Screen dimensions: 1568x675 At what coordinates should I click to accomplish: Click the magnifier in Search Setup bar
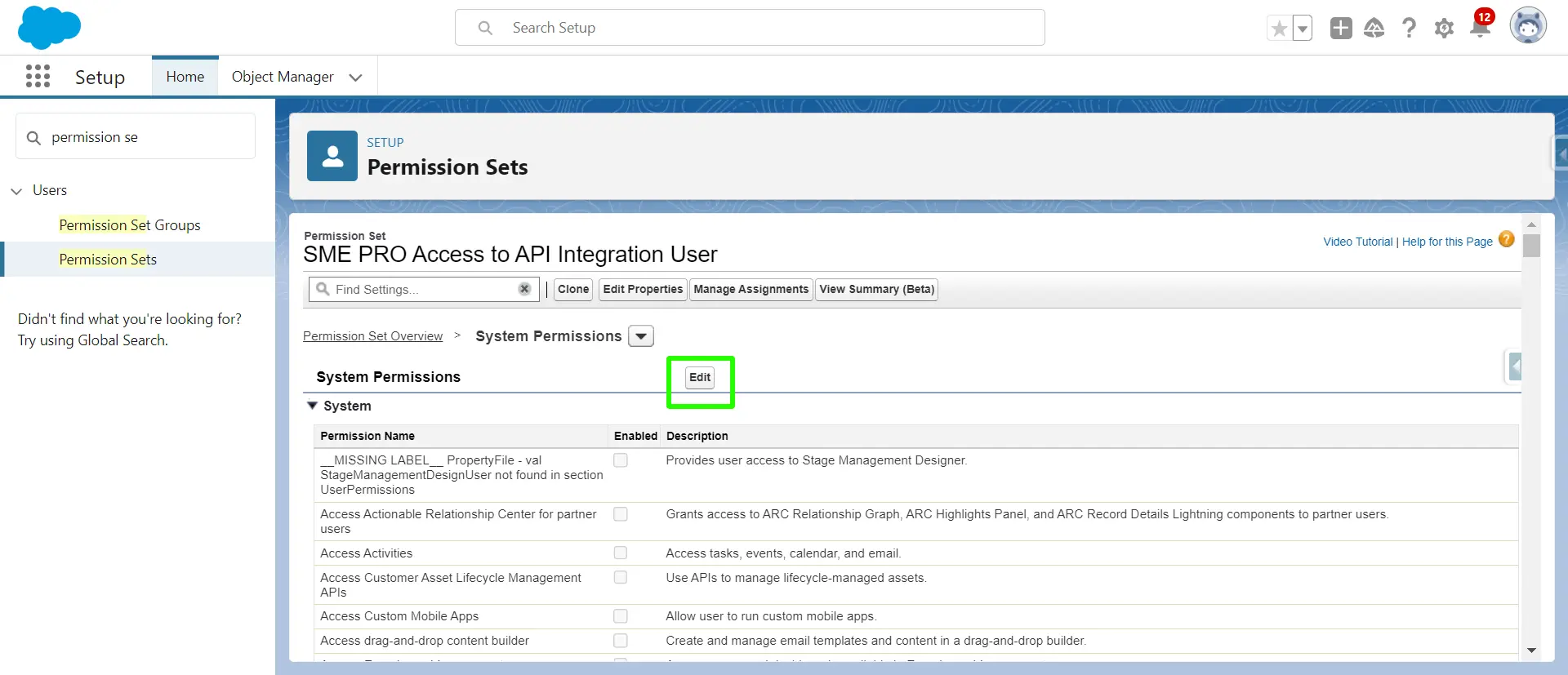point(485,28)
